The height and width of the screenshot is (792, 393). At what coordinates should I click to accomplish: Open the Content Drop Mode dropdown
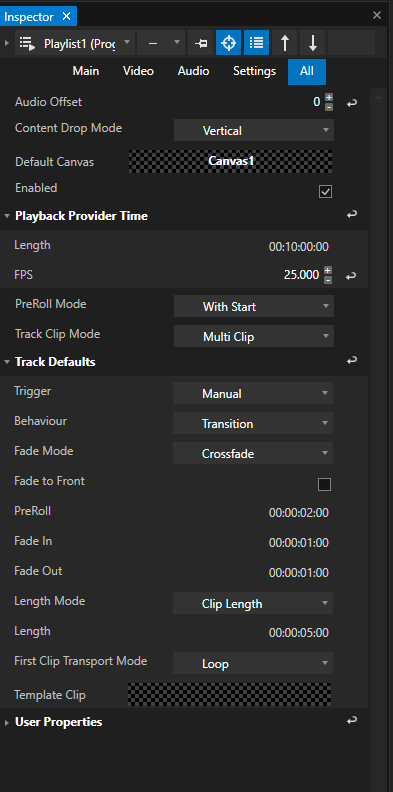(x=254, y=130)
